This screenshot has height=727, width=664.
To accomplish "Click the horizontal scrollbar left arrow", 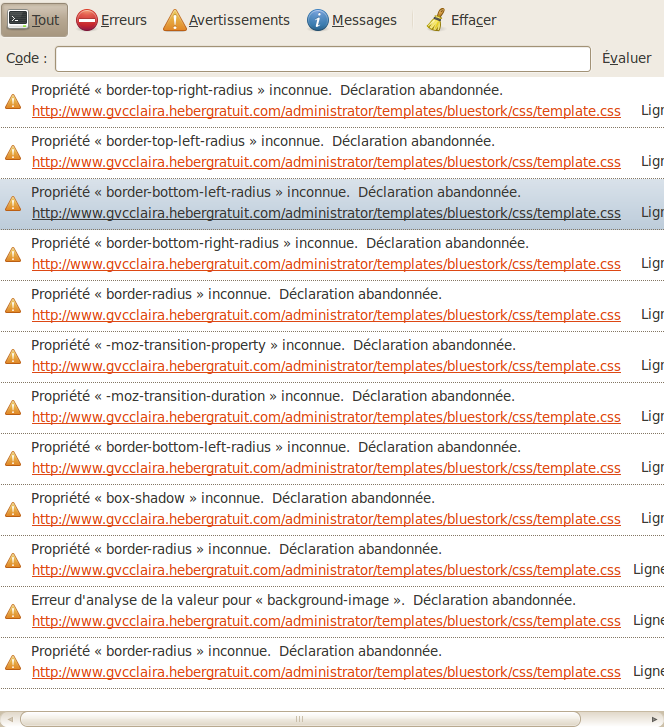I will [x=10, y=719].
